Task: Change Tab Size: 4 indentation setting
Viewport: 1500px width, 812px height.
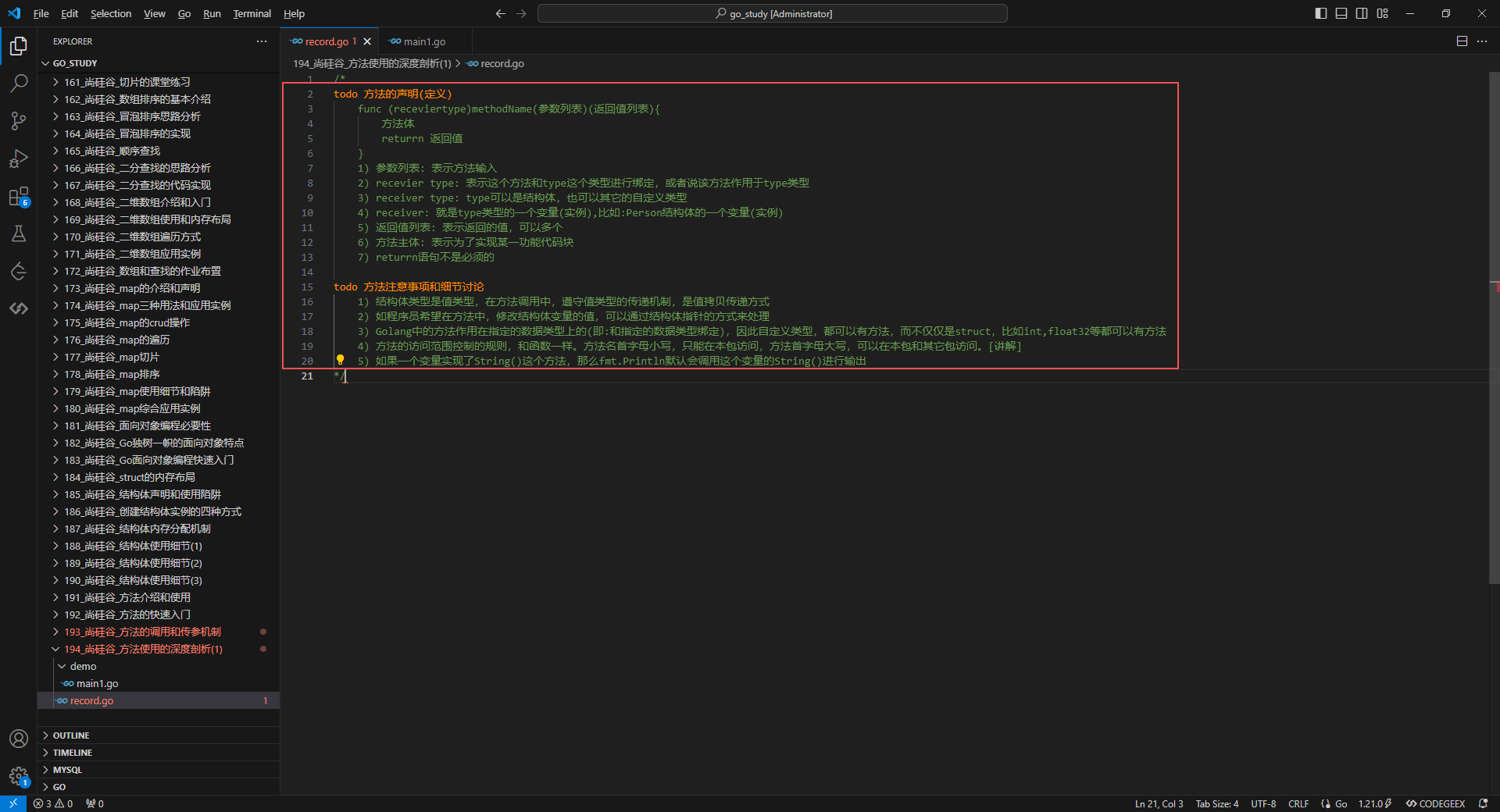Action: pyautogui.click(x=1216, y=803)
